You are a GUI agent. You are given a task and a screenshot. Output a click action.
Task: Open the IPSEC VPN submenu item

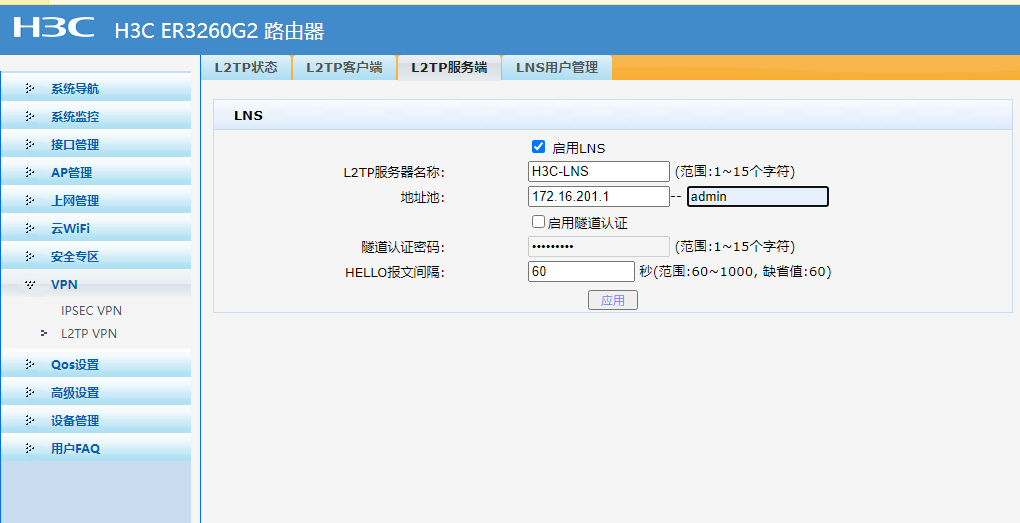tap(91, 310)
